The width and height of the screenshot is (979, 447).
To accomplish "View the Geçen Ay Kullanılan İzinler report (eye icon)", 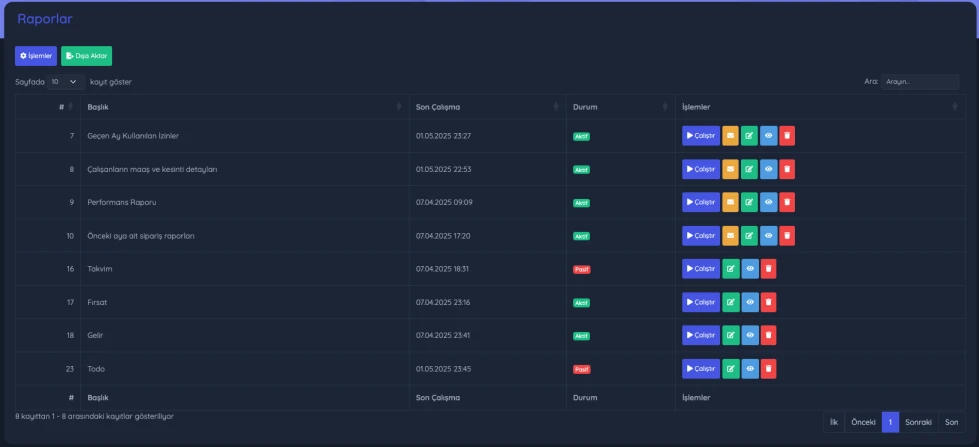I will [769, 135].
